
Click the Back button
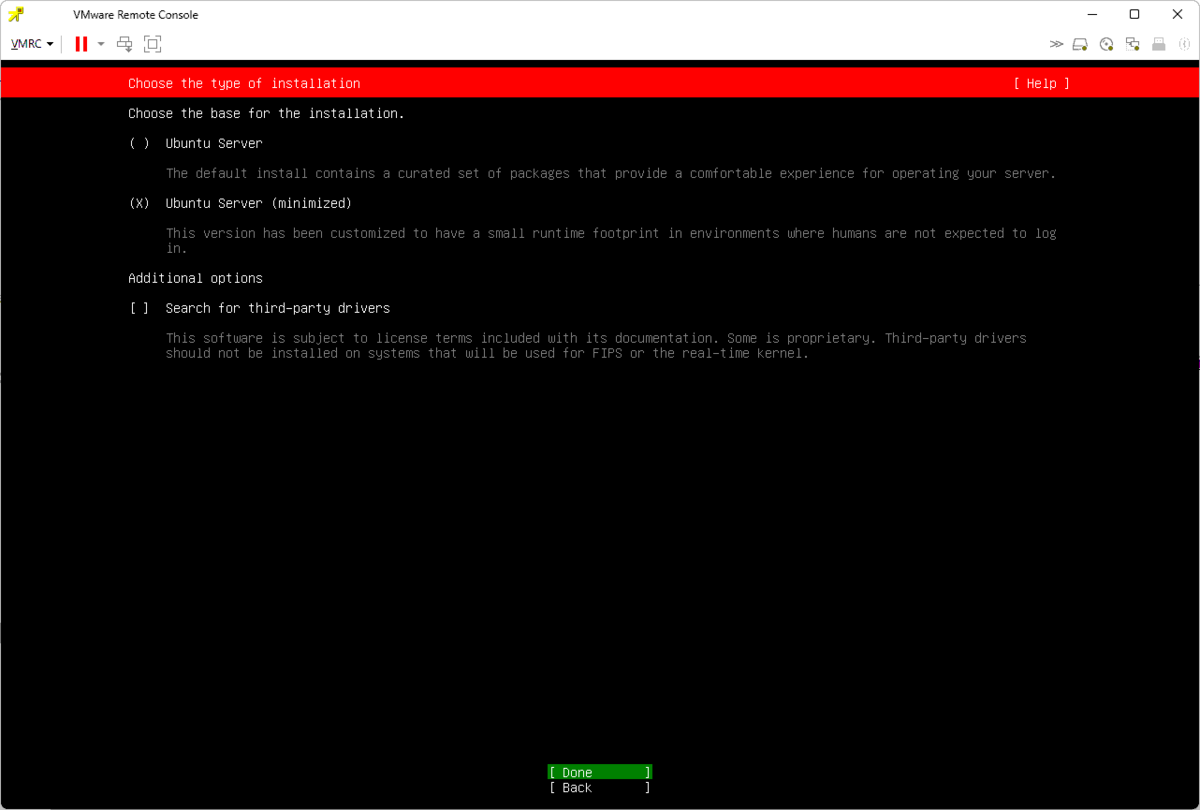click(600, 788)
